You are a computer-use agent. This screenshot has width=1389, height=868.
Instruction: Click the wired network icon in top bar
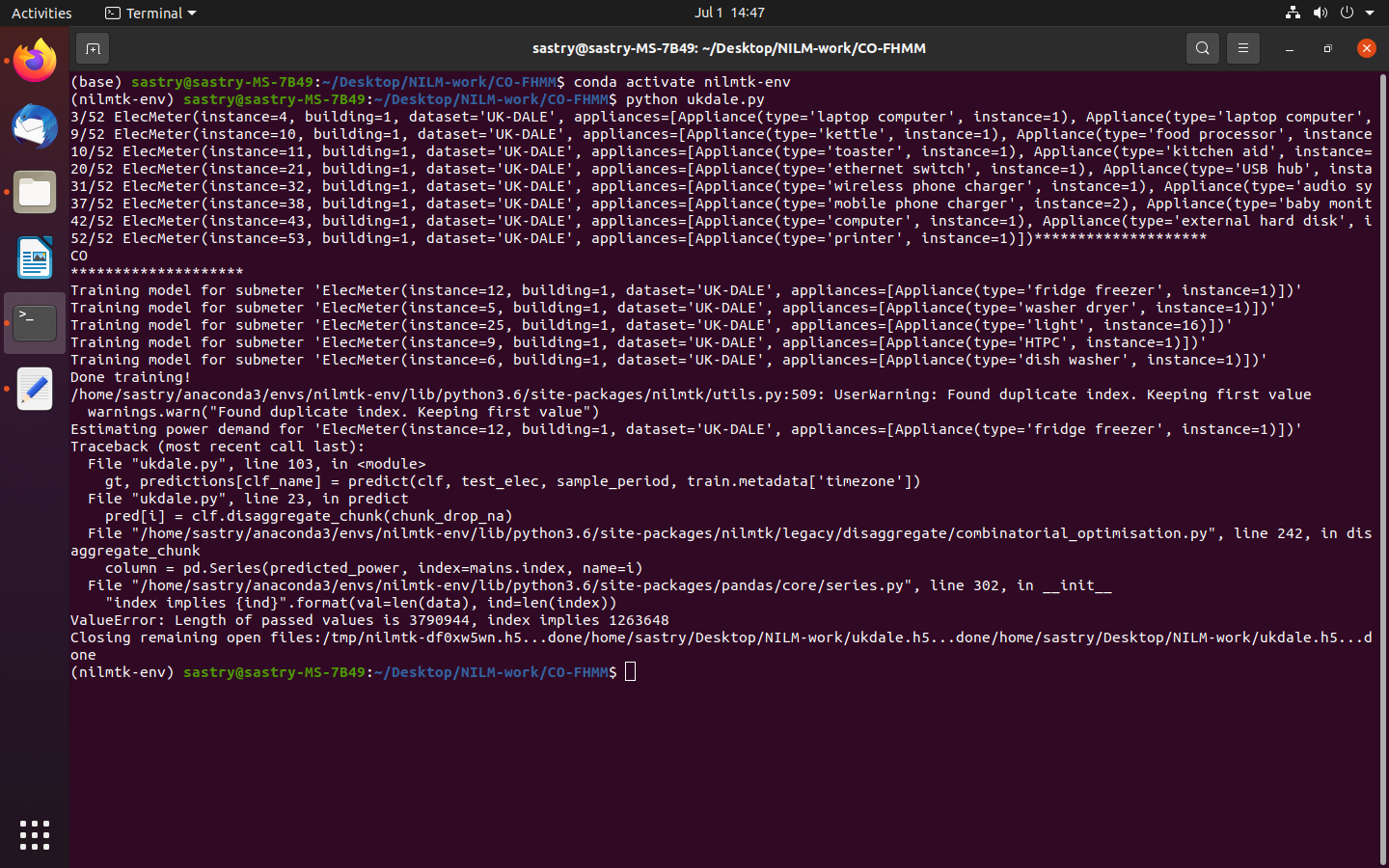point(1292,13)
